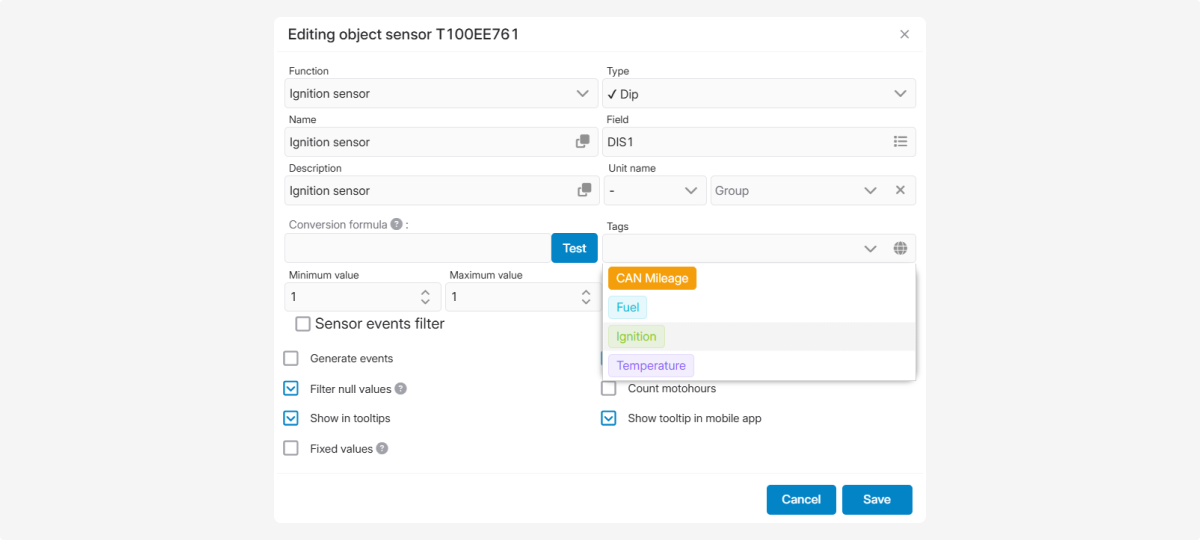Check the Generate events checkbox

coord(291,358)
